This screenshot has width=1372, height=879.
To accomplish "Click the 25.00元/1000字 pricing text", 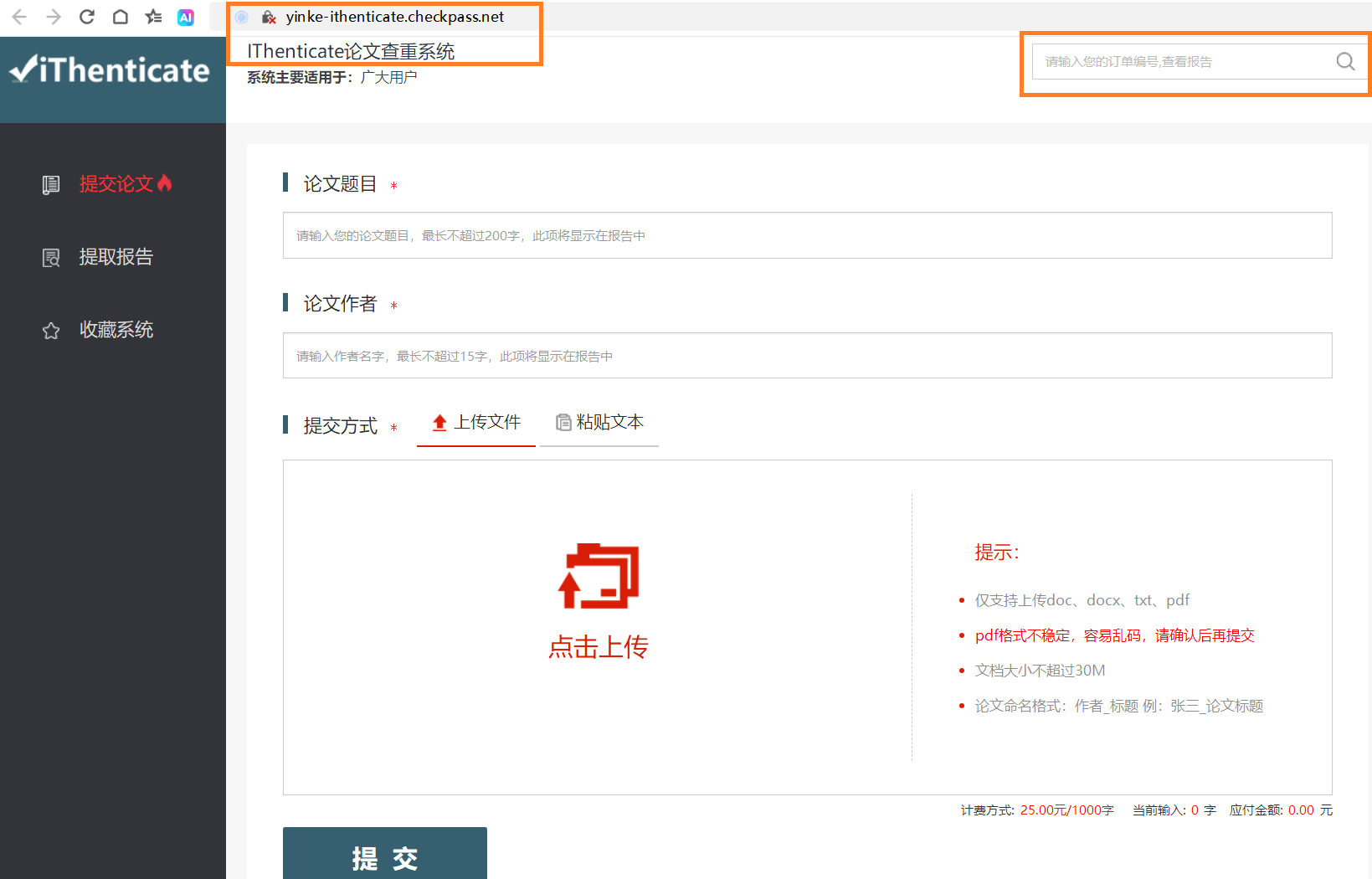I will pos(1067,810).
